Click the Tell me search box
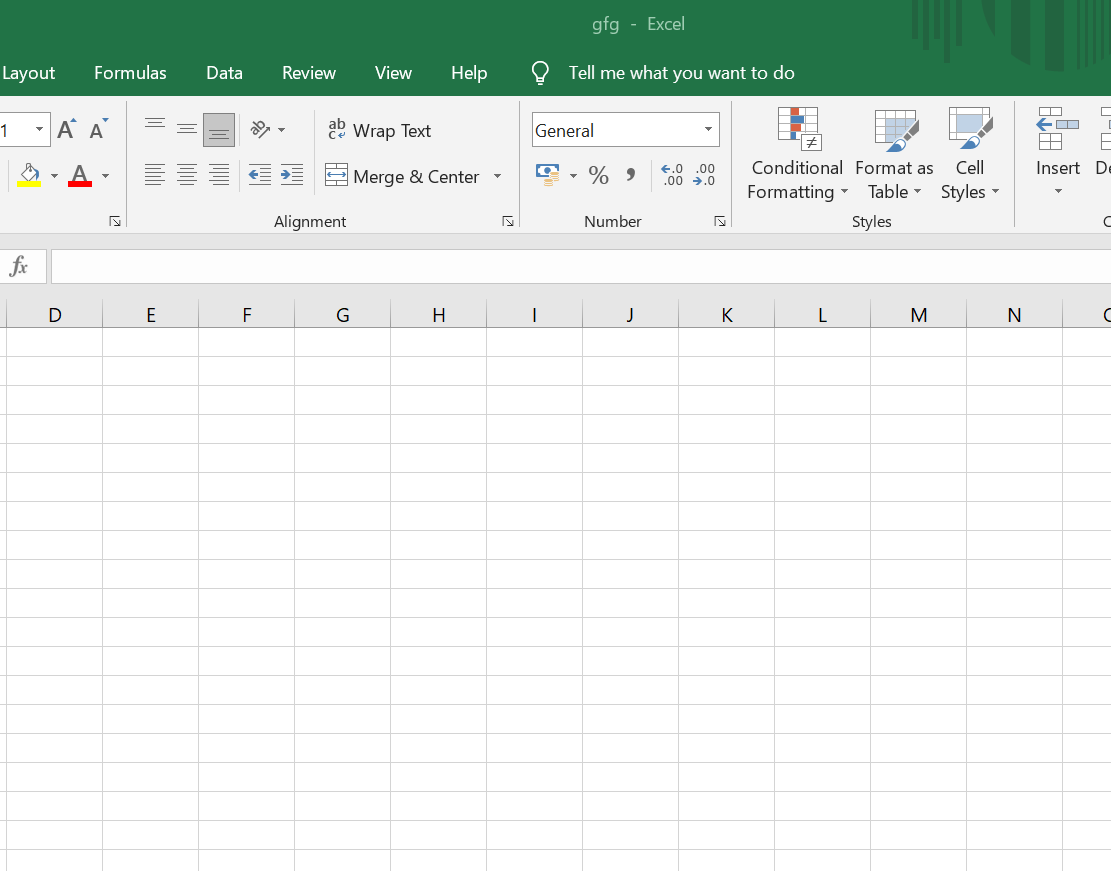This screenshot has height=871, width=1111. [681, 73]
